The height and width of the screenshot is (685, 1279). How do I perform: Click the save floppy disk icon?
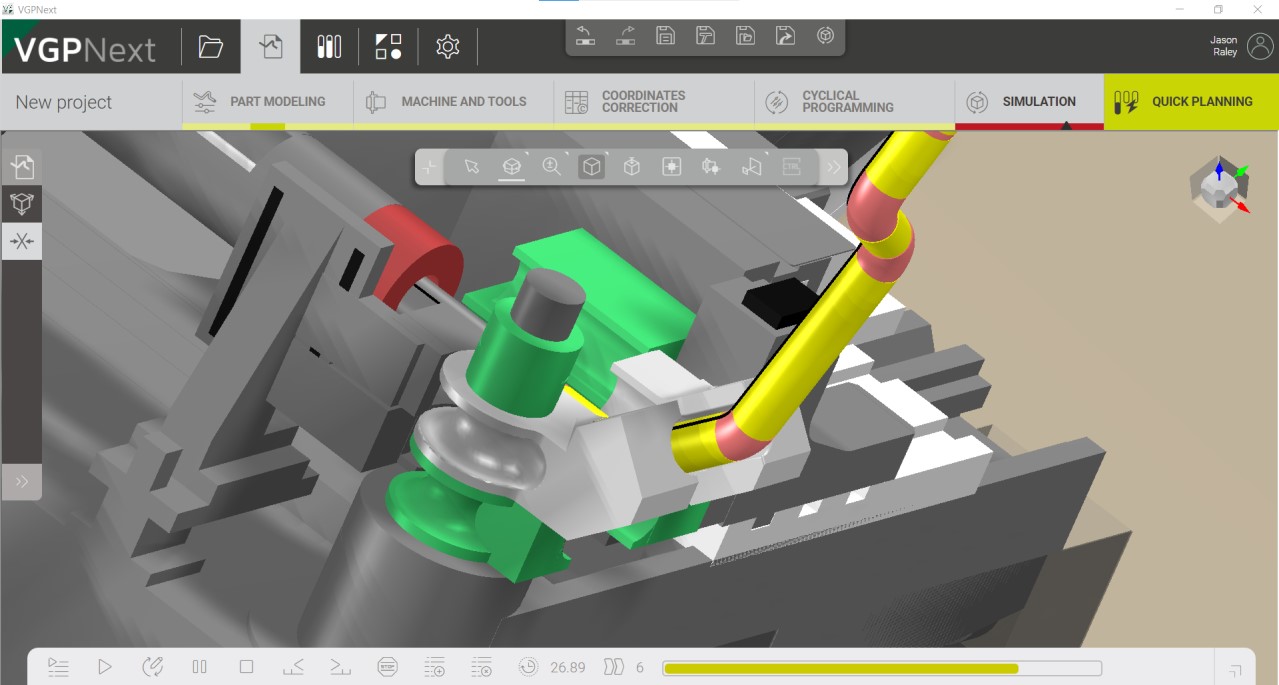(665, 36)
